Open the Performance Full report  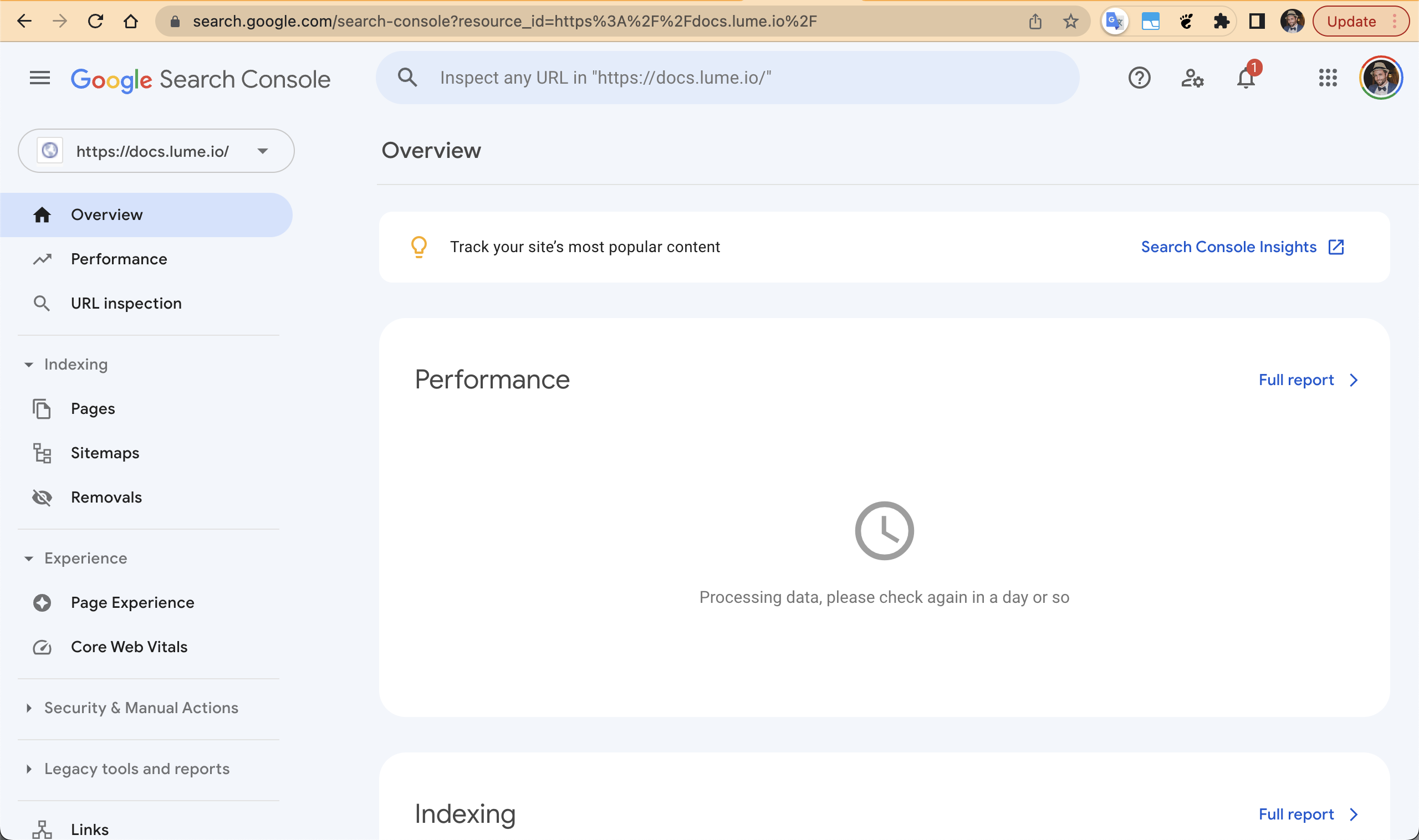(x=1308, y=380)
